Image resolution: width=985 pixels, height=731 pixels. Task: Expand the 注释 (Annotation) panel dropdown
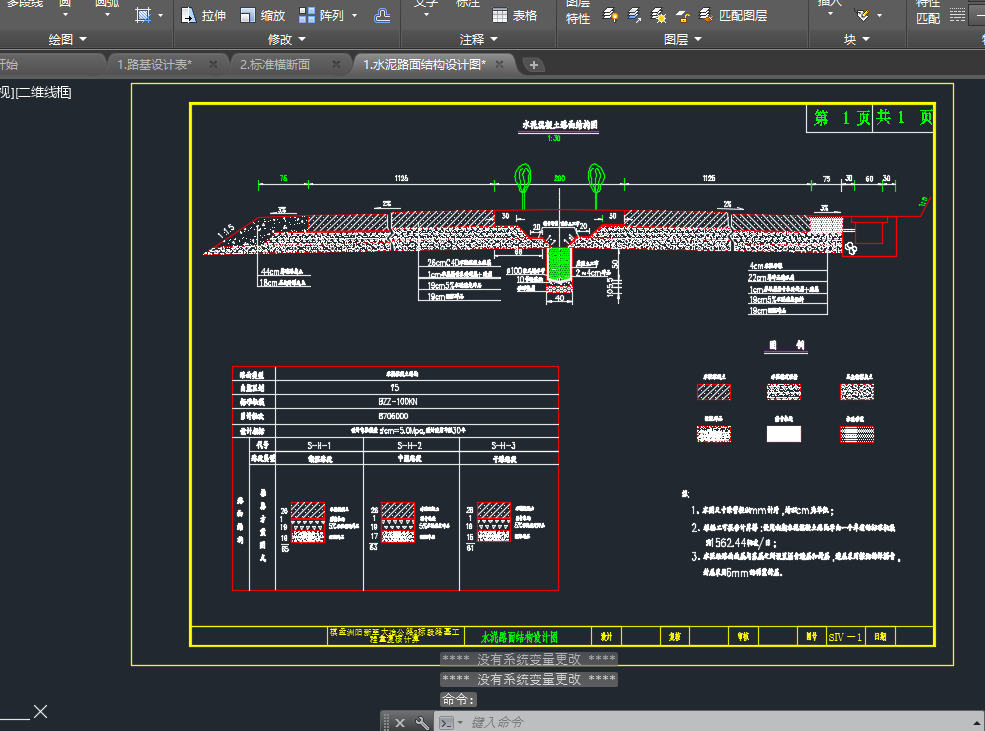[x=479, y=40]
